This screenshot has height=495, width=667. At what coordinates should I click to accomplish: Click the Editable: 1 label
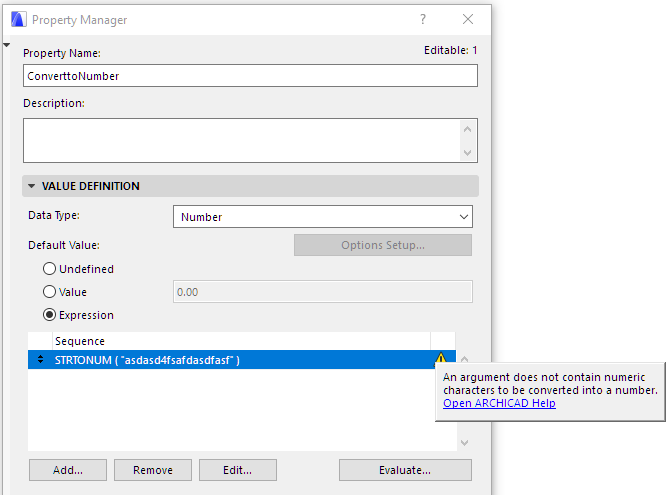[x=450, y=50]
